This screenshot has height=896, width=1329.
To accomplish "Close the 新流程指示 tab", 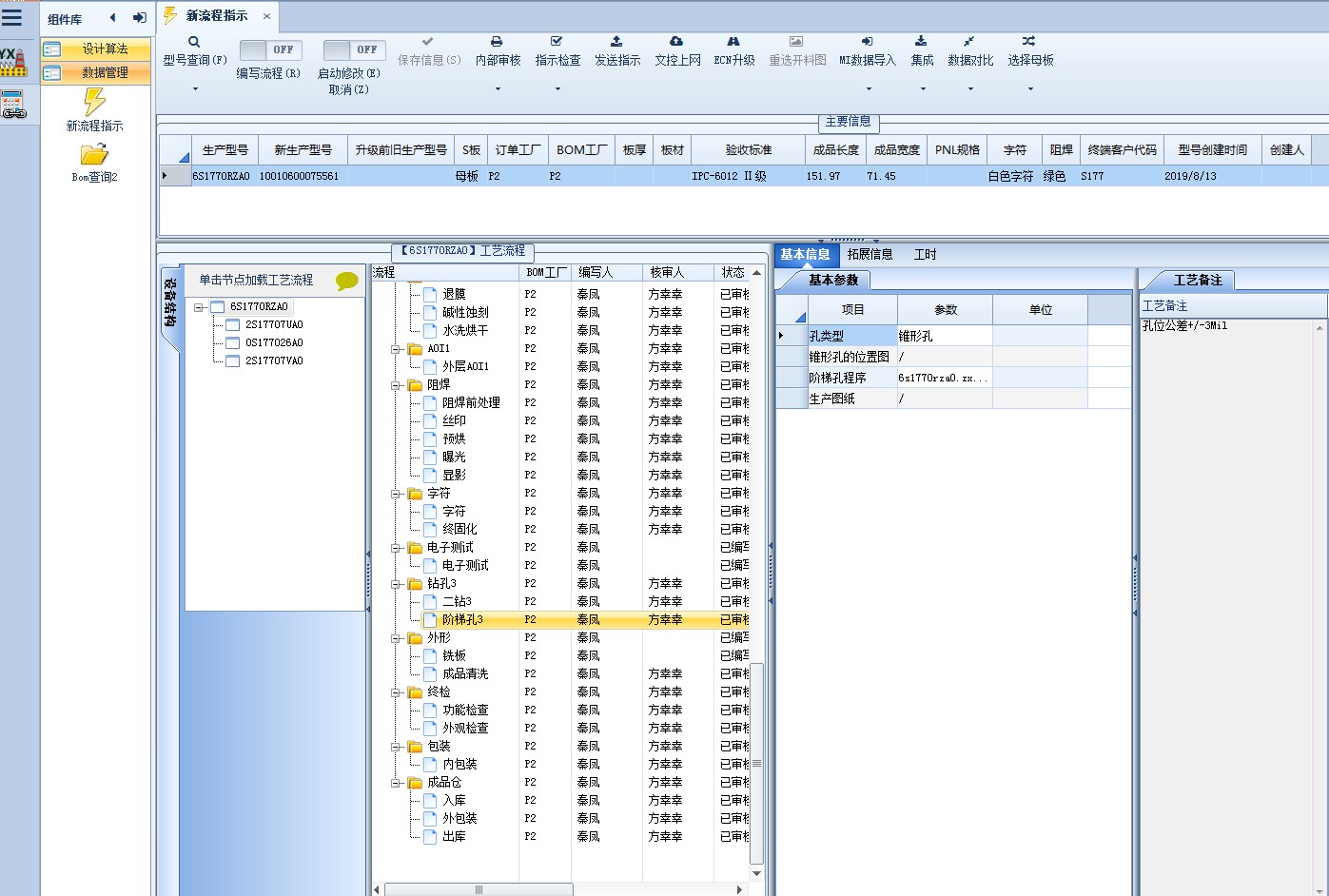I will click(x=266, y=16).
